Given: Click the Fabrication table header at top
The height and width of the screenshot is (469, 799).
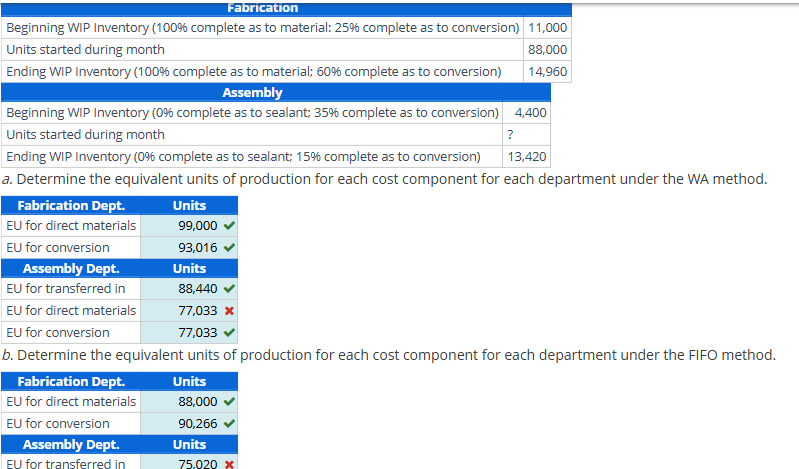Looking at the screenshot, I should 286,9.
